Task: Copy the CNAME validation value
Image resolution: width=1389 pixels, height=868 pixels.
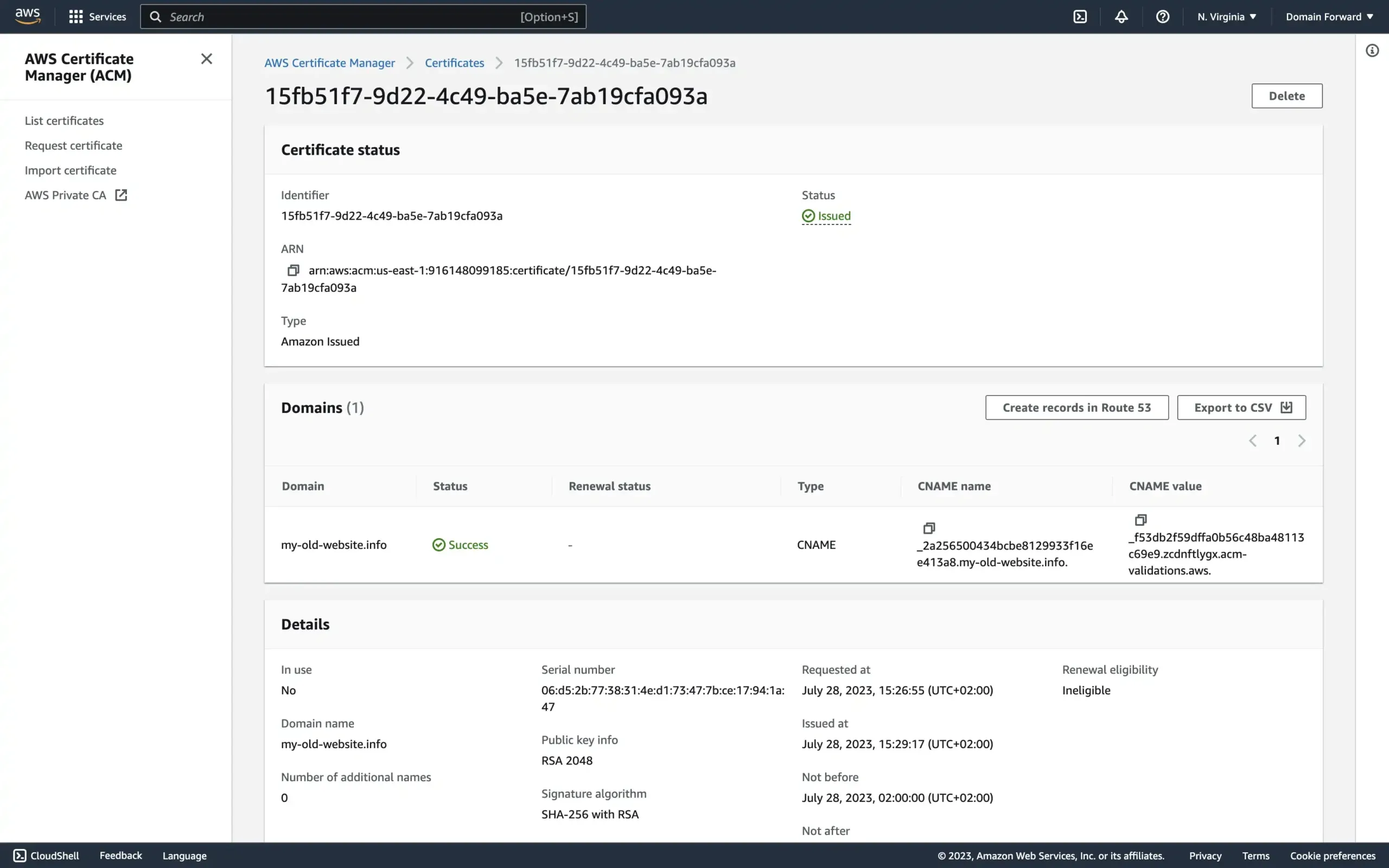Action: [1140, 520]
